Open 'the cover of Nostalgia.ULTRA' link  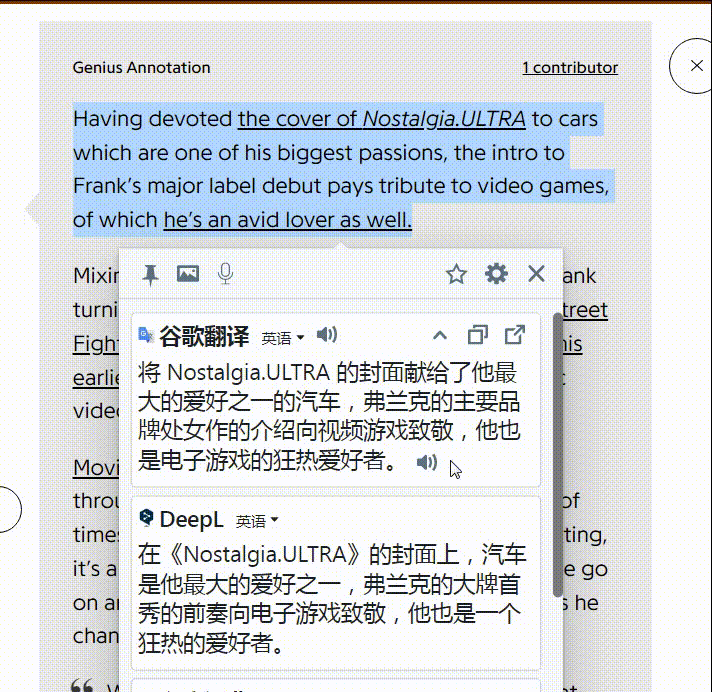tap(382, 119)
